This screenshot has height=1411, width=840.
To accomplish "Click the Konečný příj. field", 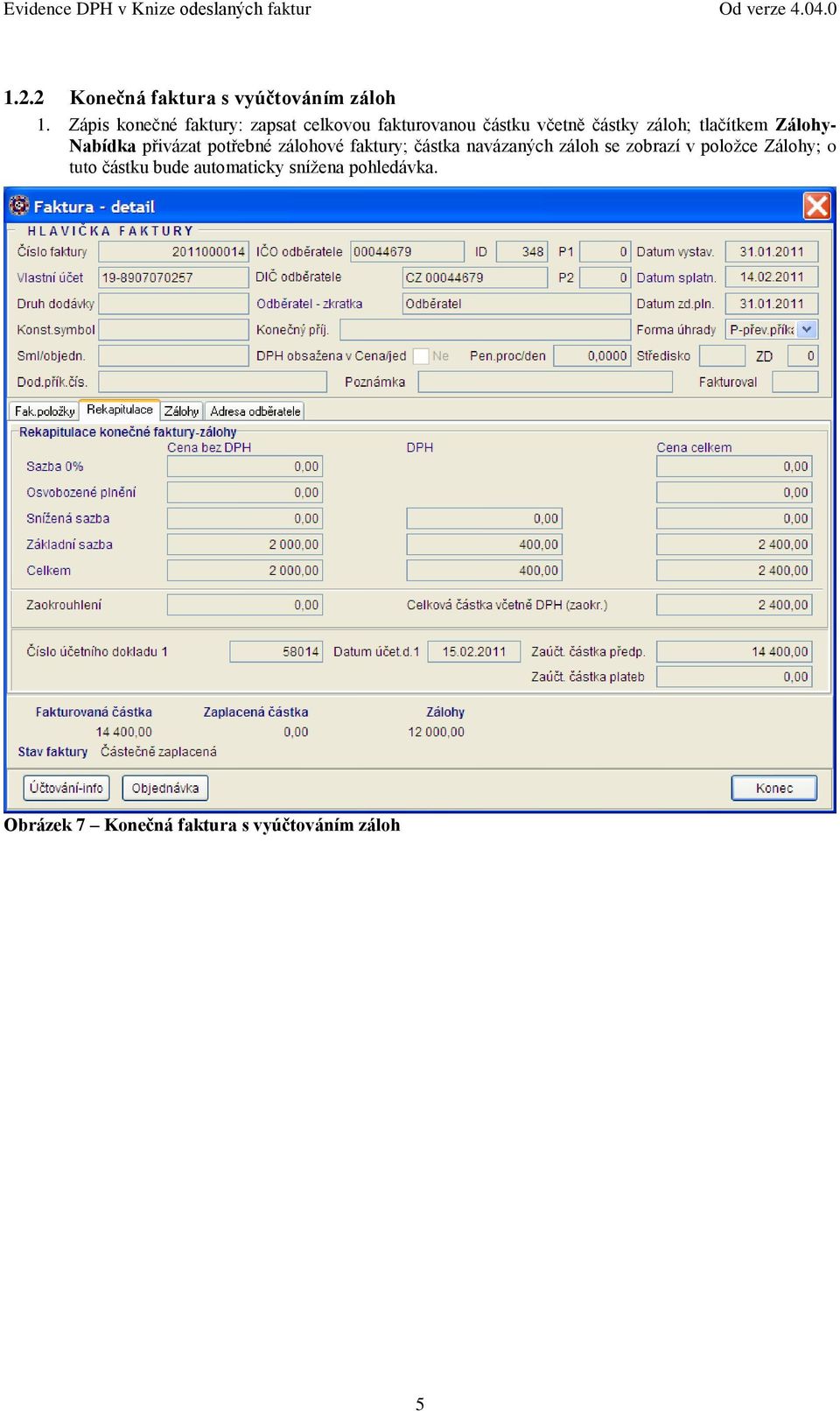I will (x=485, y=330).
